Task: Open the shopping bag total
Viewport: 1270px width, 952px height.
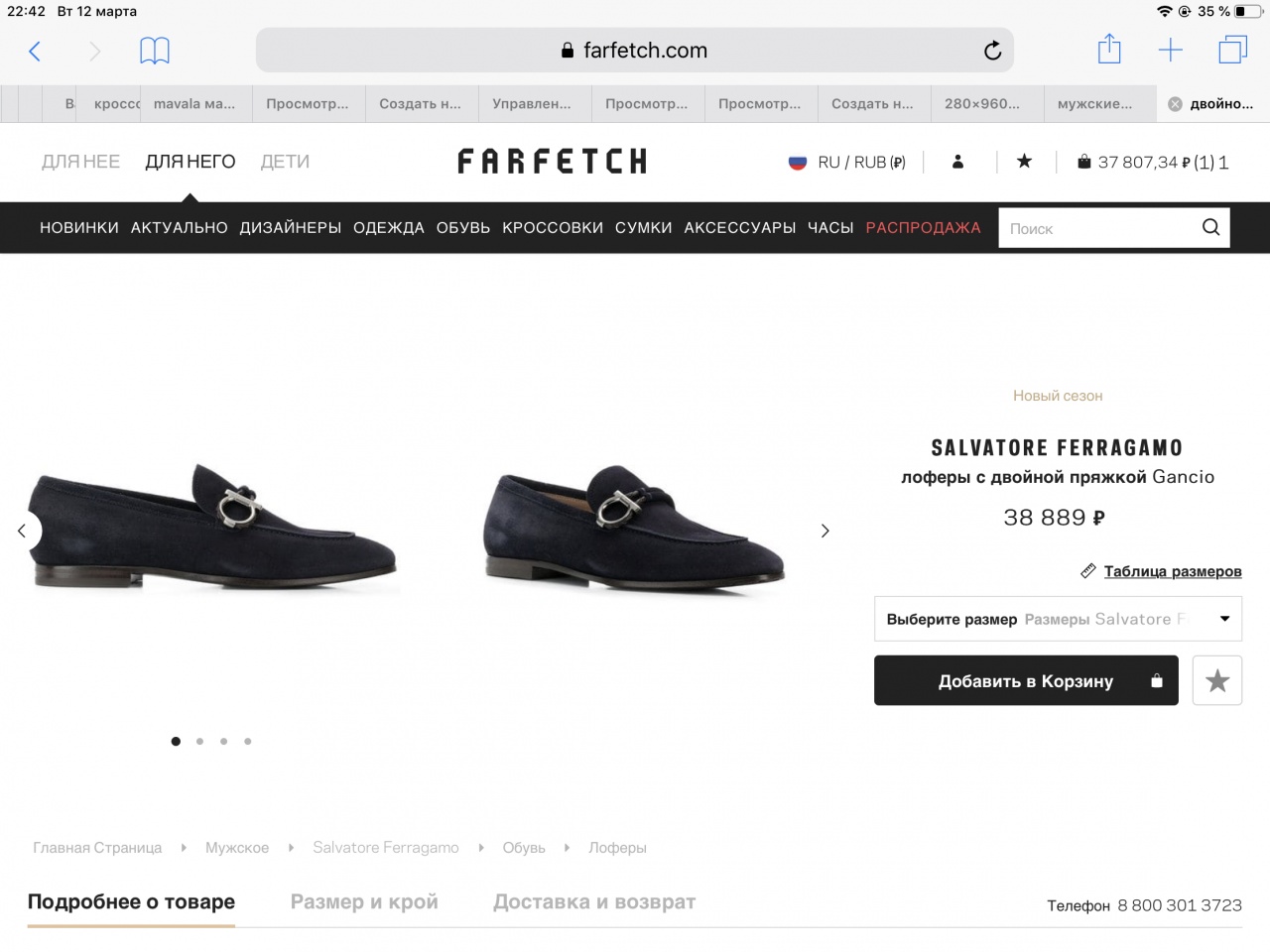Action: pyautogui.click(x=1153, y=162)
